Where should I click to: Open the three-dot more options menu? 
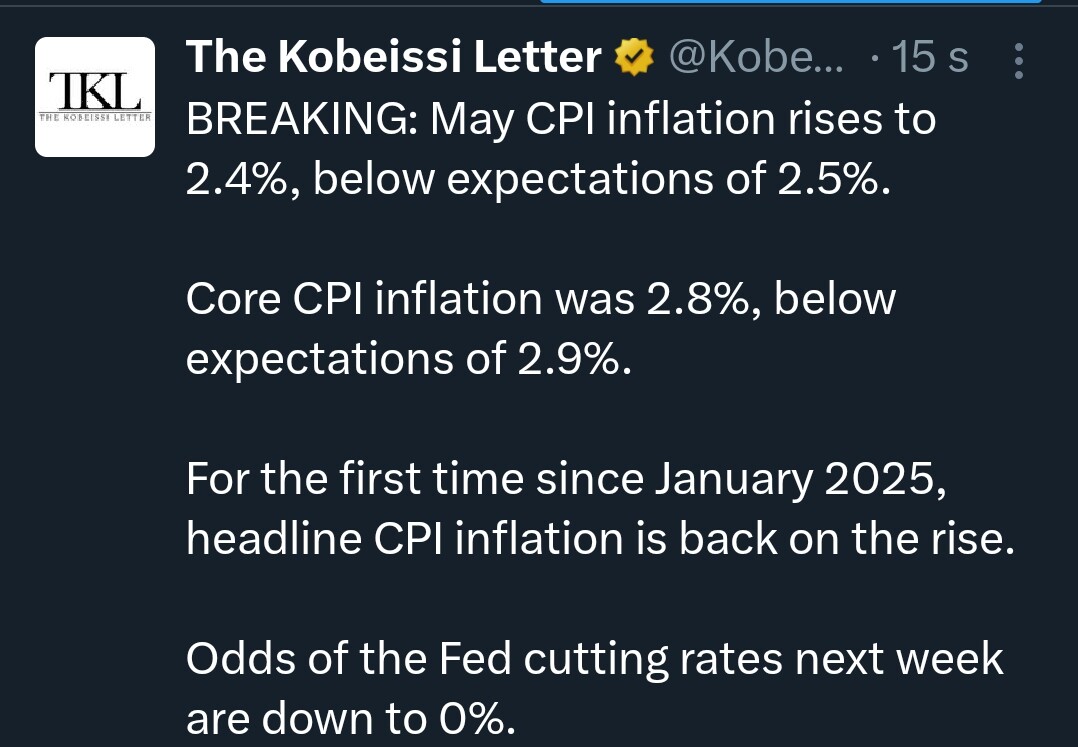[x=1019, y=60]
